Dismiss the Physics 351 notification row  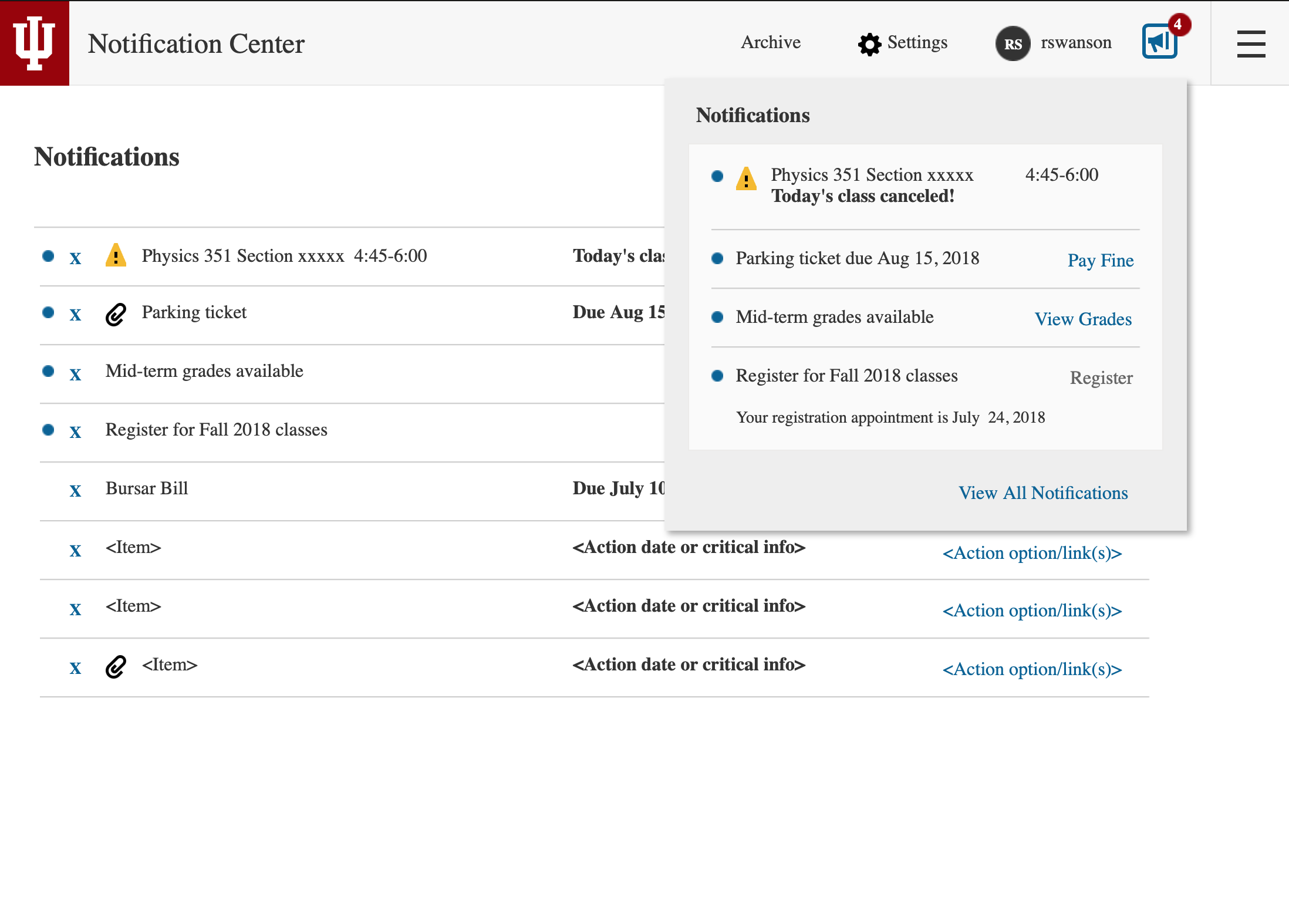pyautogui.click(x=75, y=258)
